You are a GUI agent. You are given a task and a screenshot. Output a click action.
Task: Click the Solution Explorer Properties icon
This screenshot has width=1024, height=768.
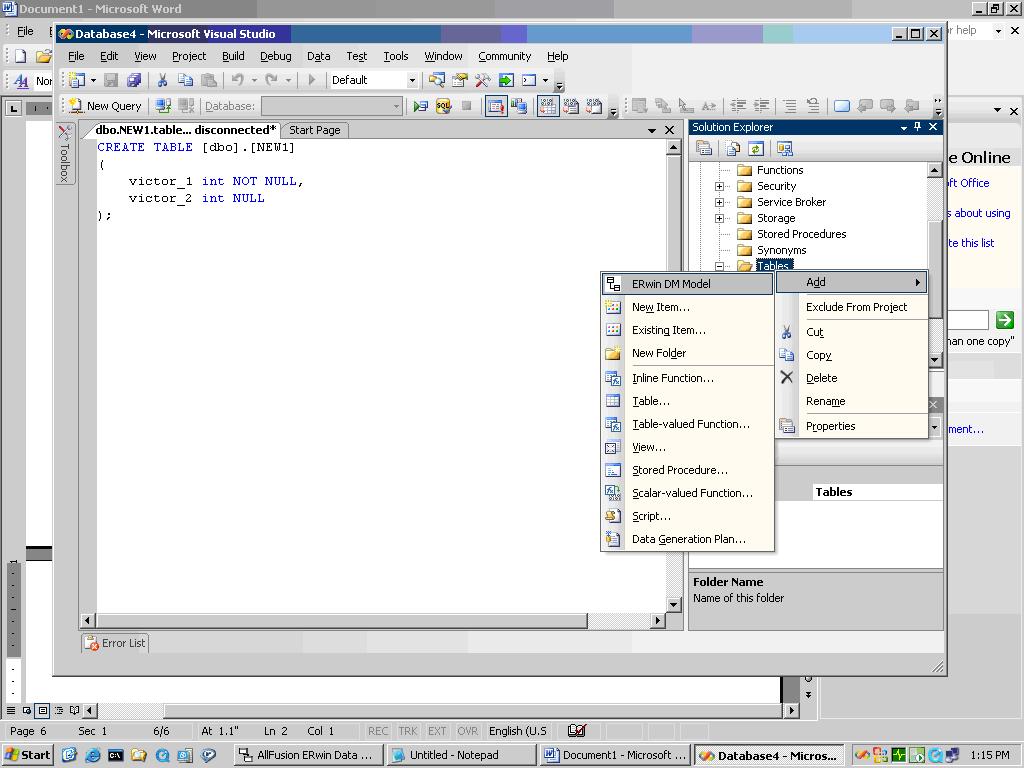coord(704,149)
